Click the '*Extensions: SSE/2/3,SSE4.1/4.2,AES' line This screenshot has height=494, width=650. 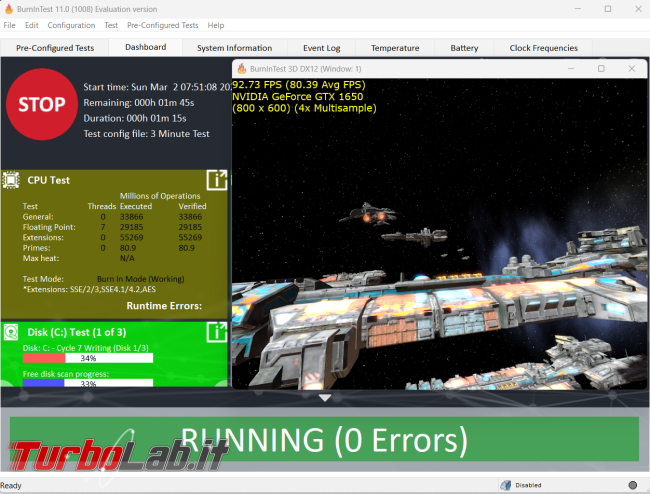tap(89, 289)
